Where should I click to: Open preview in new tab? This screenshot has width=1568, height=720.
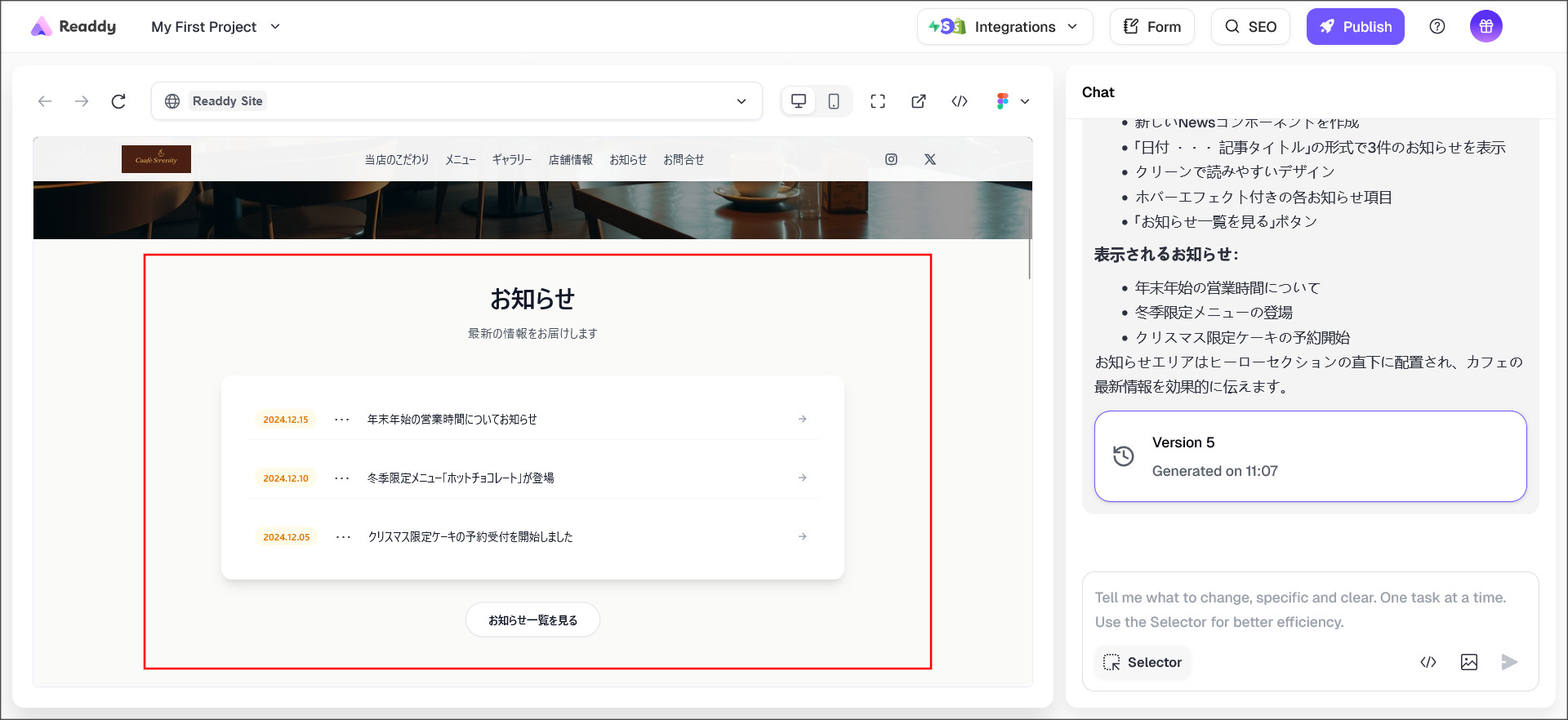919,101
